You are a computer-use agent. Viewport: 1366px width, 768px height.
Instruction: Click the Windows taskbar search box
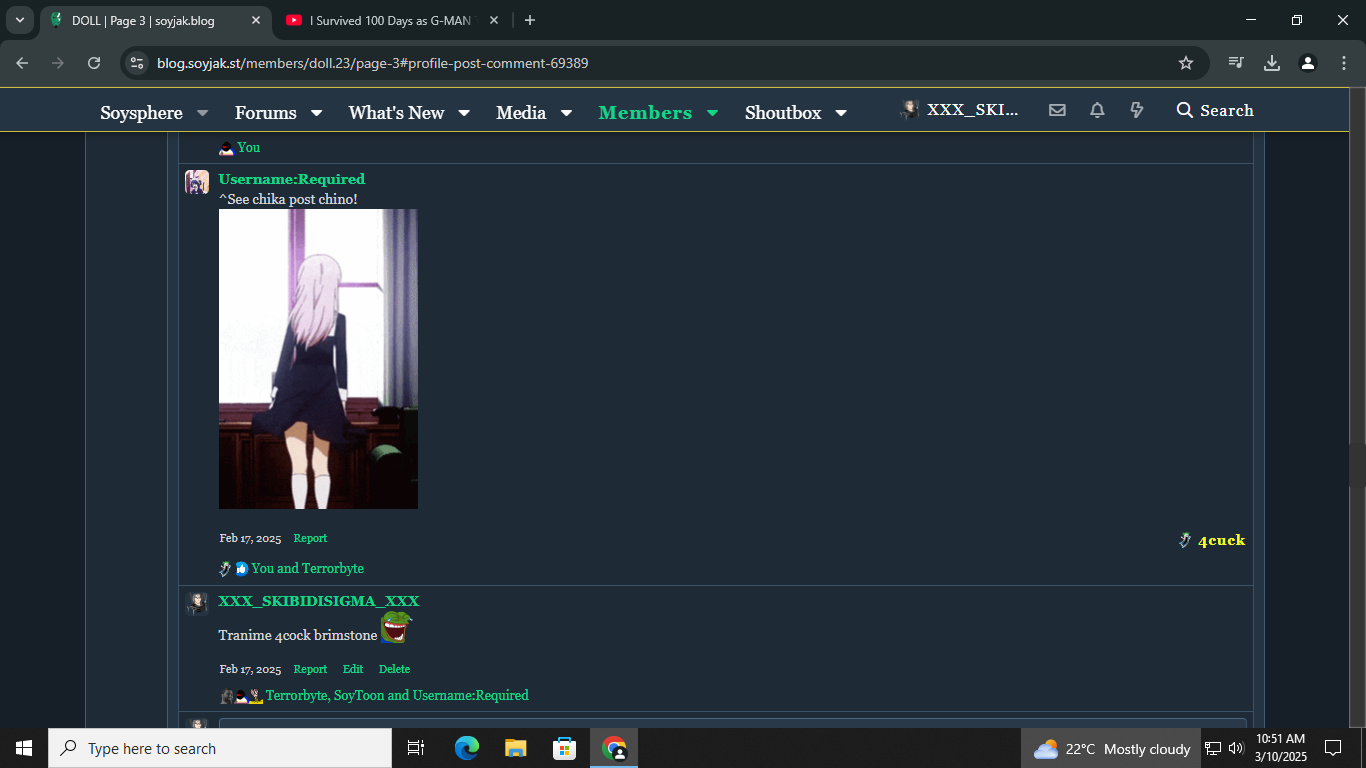click(220, 748)
